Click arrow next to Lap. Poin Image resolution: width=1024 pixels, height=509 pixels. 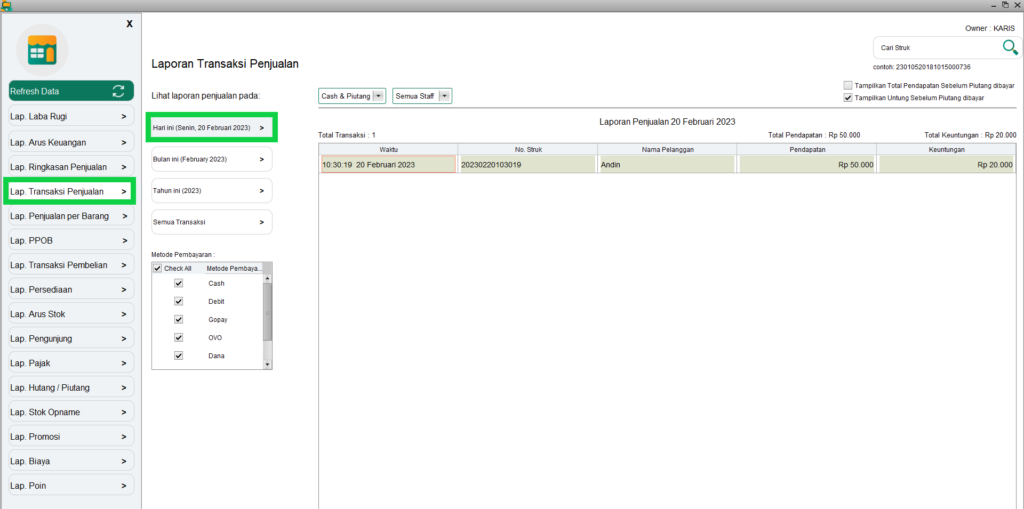coord(123,485)
